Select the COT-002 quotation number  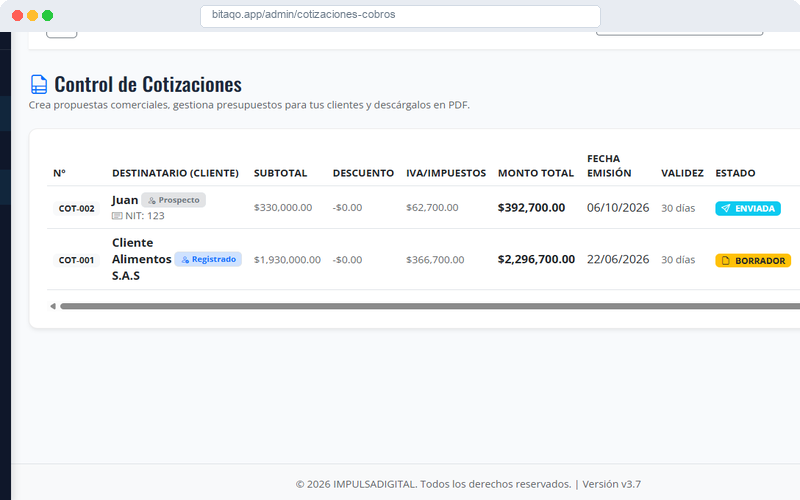77,208
